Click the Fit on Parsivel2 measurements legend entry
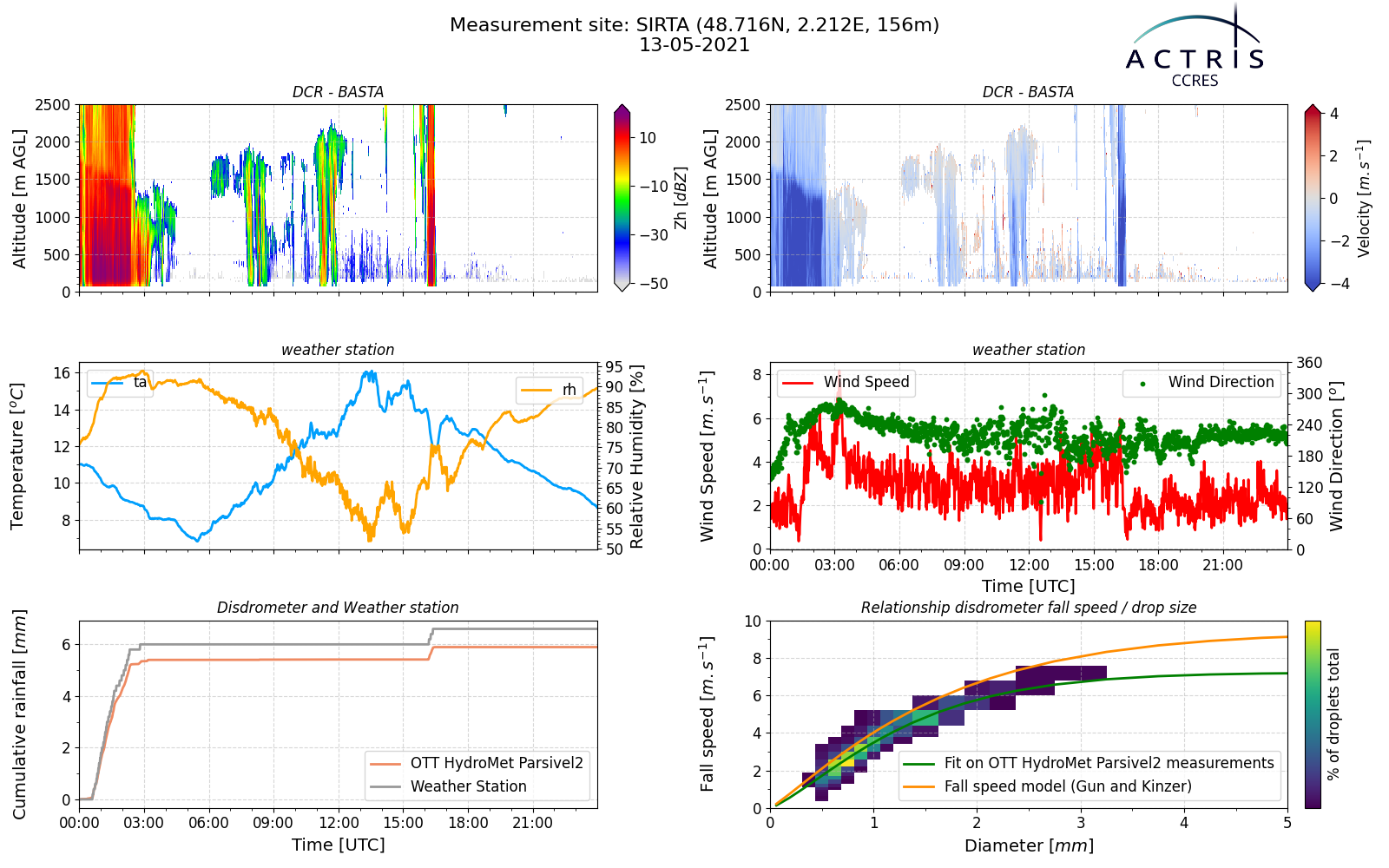The image size is (1389, 868). (1089, 763)
